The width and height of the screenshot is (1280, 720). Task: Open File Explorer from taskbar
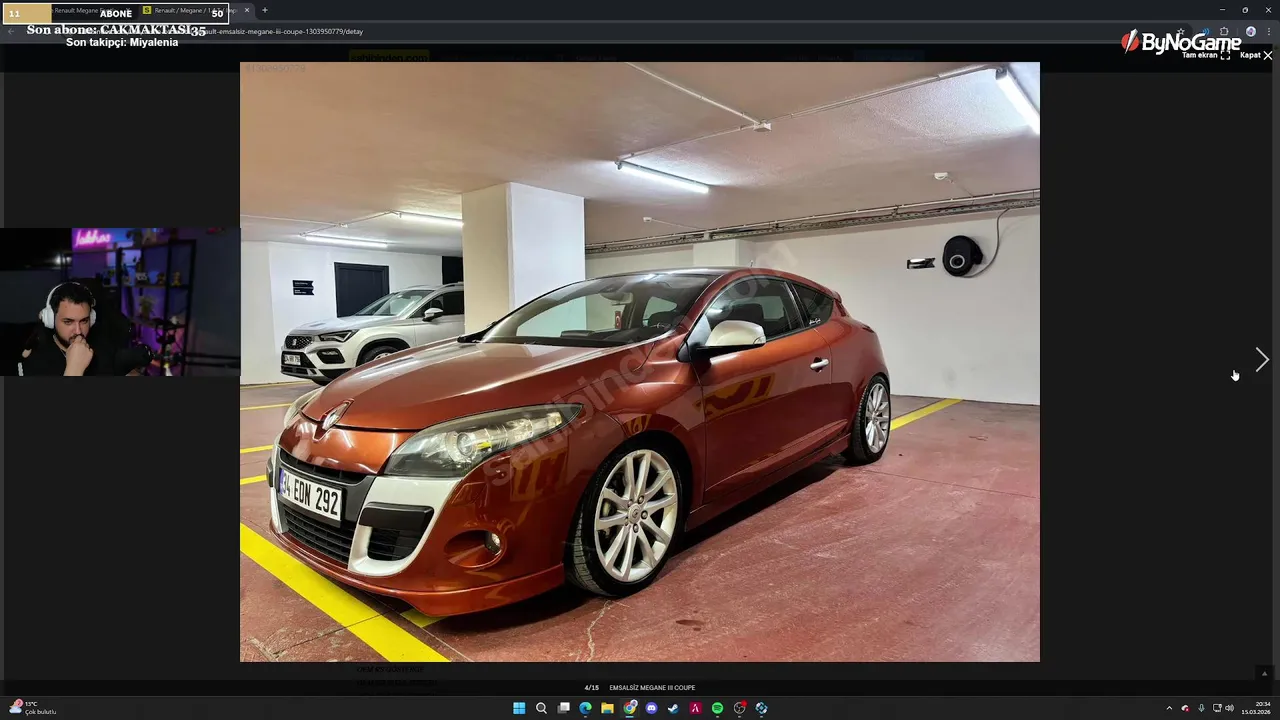click(x=607, y=708)
